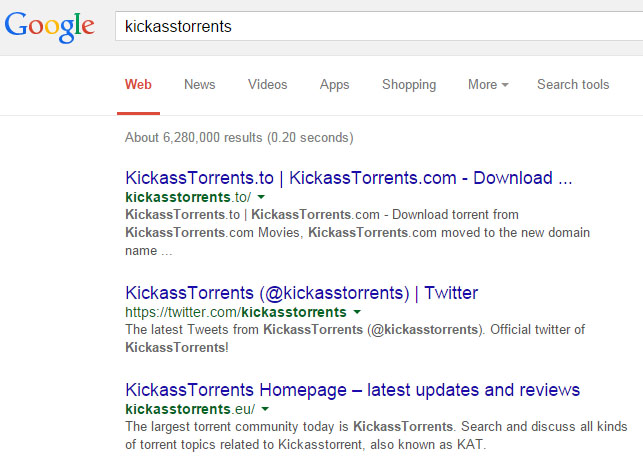
Task: Expand arrow next to kickasstorrents.to/ URL
Action: (261, 197)
